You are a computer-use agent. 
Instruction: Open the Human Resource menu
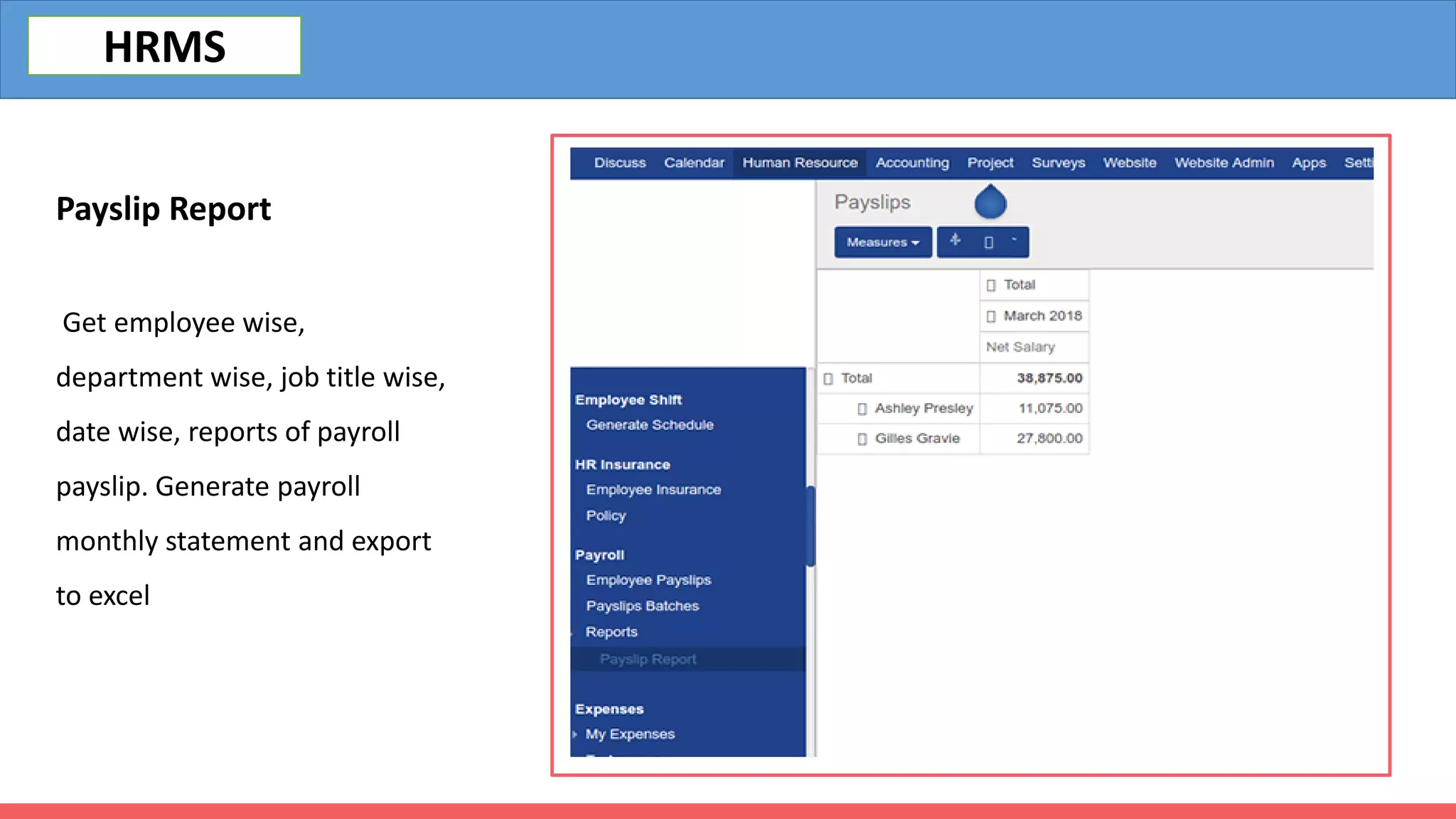800,163
